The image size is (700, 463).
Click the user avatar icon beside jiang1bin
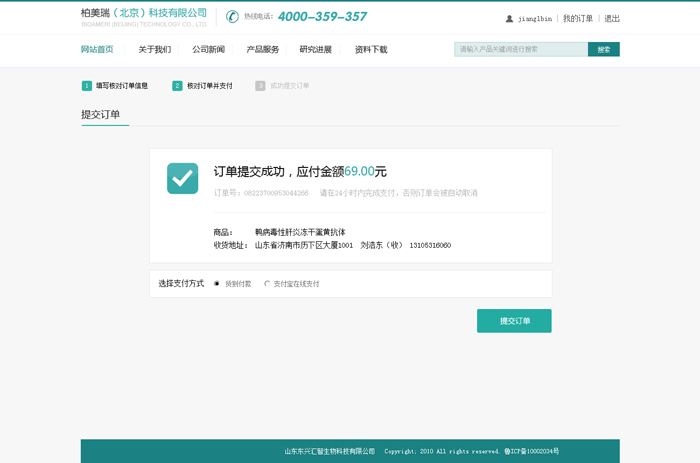(509, 19)
